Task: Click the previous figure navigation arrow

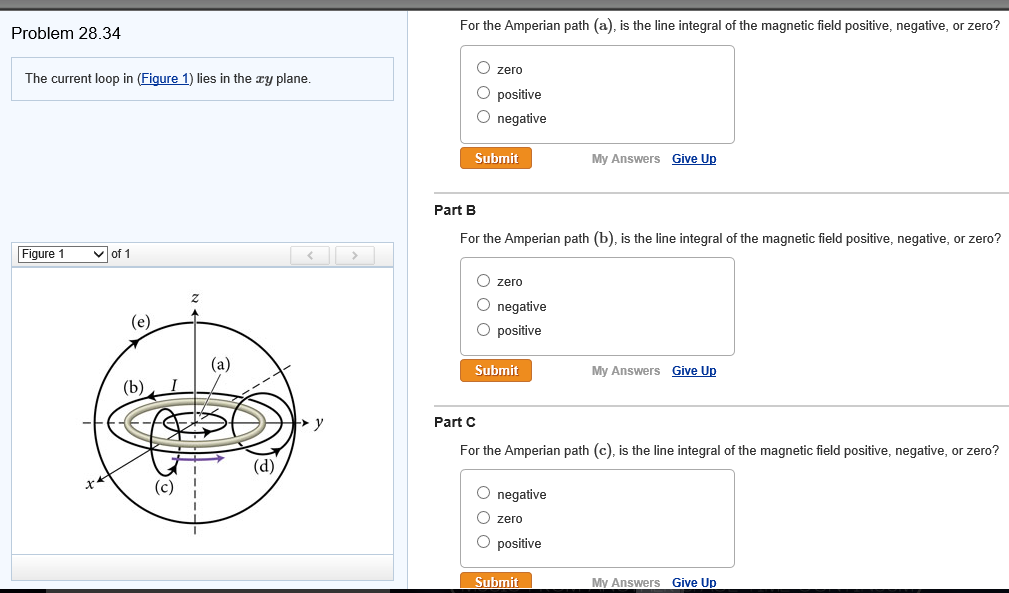Action: coord(310,255)
